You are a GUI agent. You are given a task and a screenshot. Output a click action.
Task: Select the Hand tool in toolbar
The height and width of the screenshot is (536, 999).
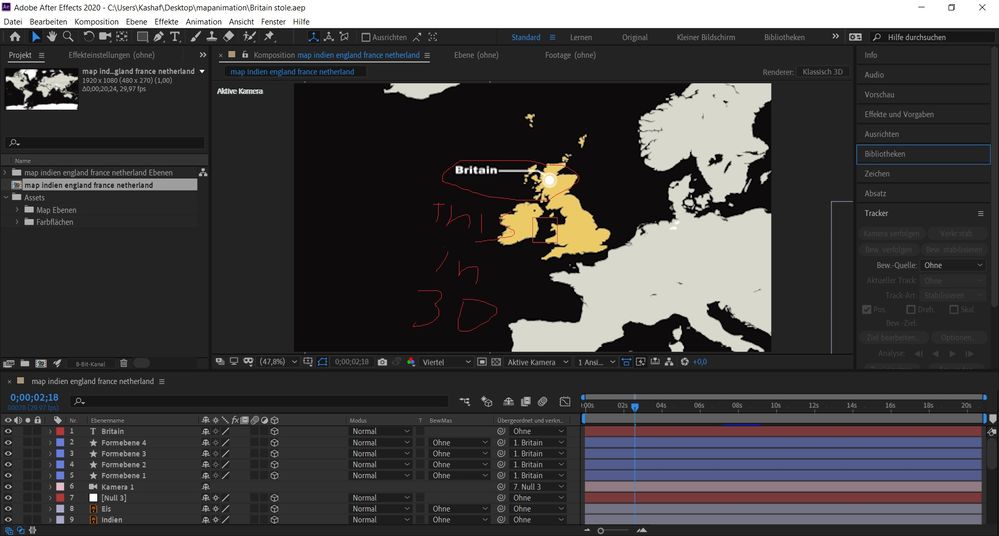tap(52, 37)
